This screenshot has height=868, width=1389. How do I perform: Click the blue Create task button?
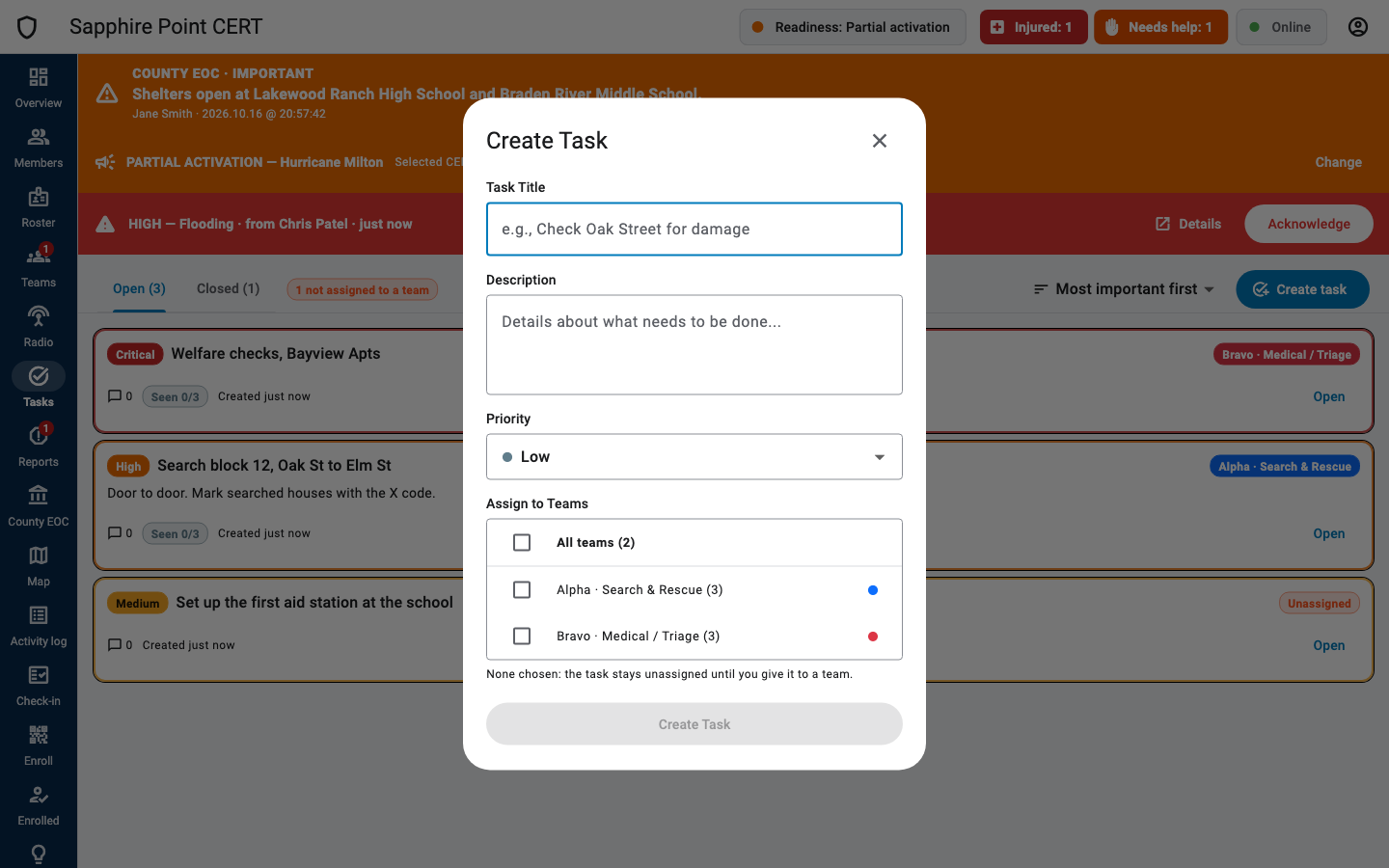click(x=1302, y=289)
